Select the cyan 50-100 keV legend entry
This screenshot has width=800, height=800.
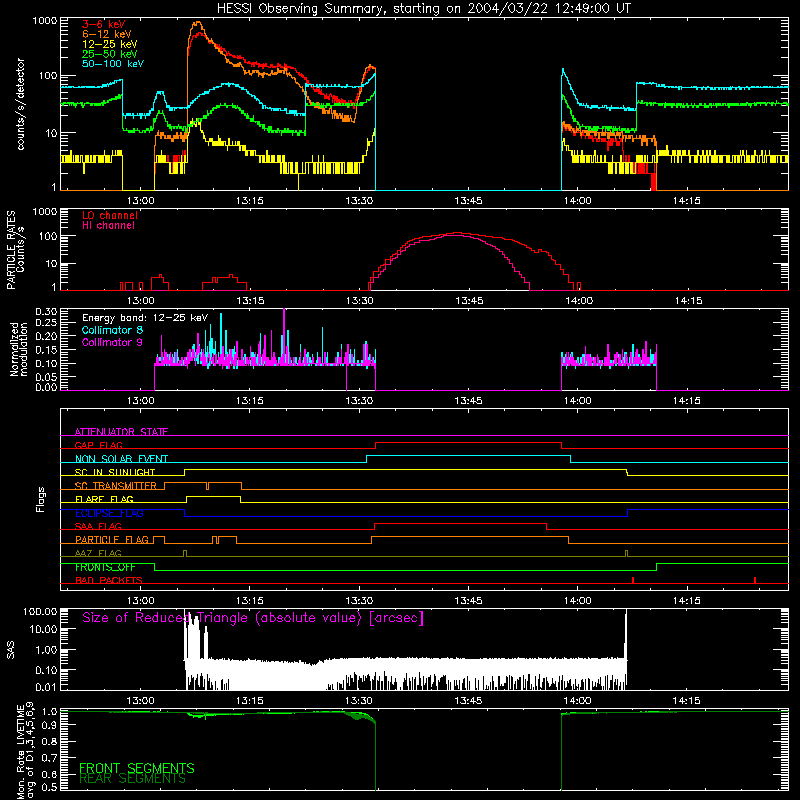pos(113,64)
